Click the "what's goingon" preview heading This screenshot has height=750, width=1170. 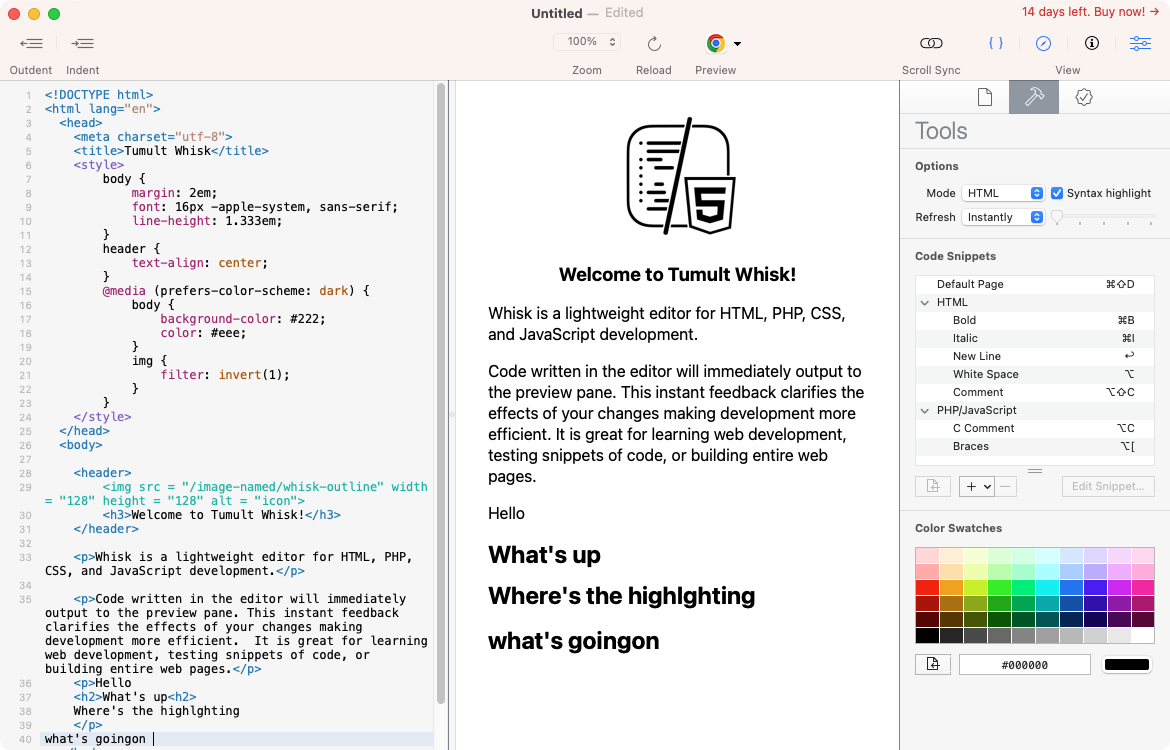click(574, 641)
